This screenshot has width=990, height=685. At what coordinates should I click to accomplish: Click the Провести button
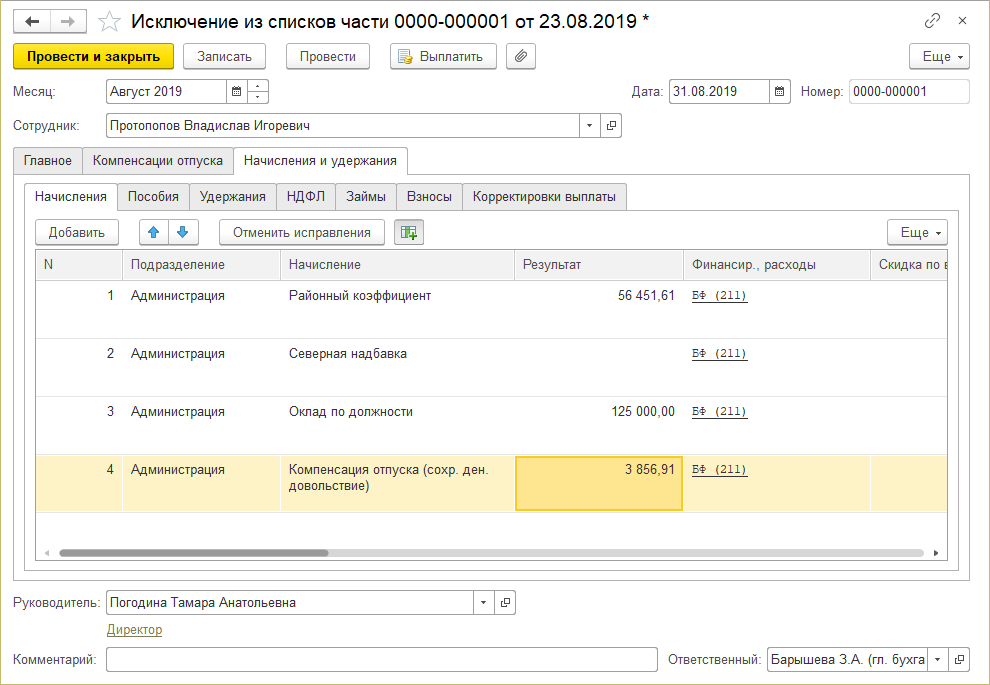pyautogui.click(x=328, y=56)
